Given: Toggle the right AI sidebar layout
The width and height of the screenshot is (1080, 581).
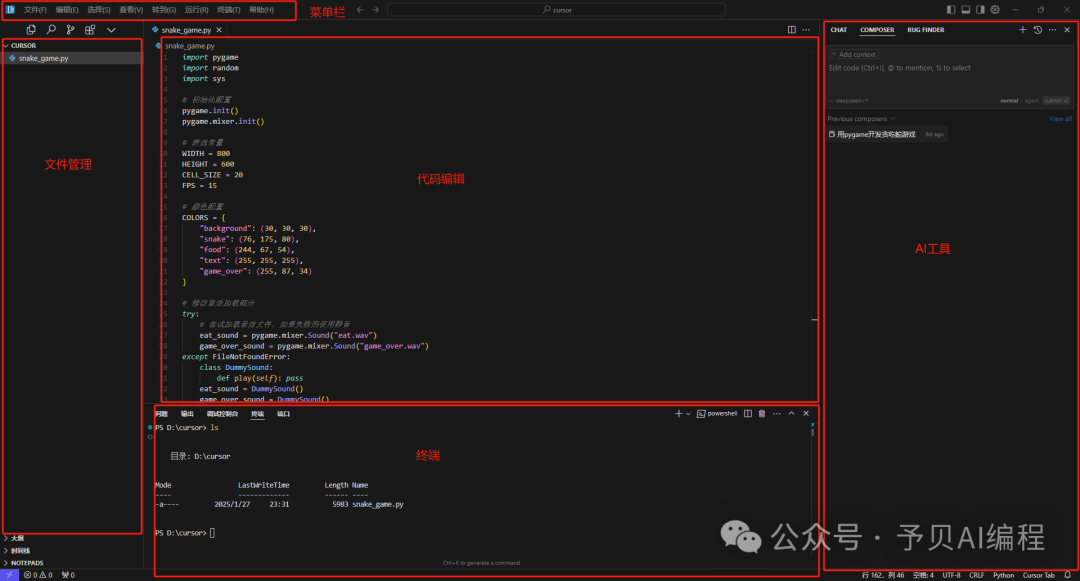Looking at the screenshot, I should (980, 10).
